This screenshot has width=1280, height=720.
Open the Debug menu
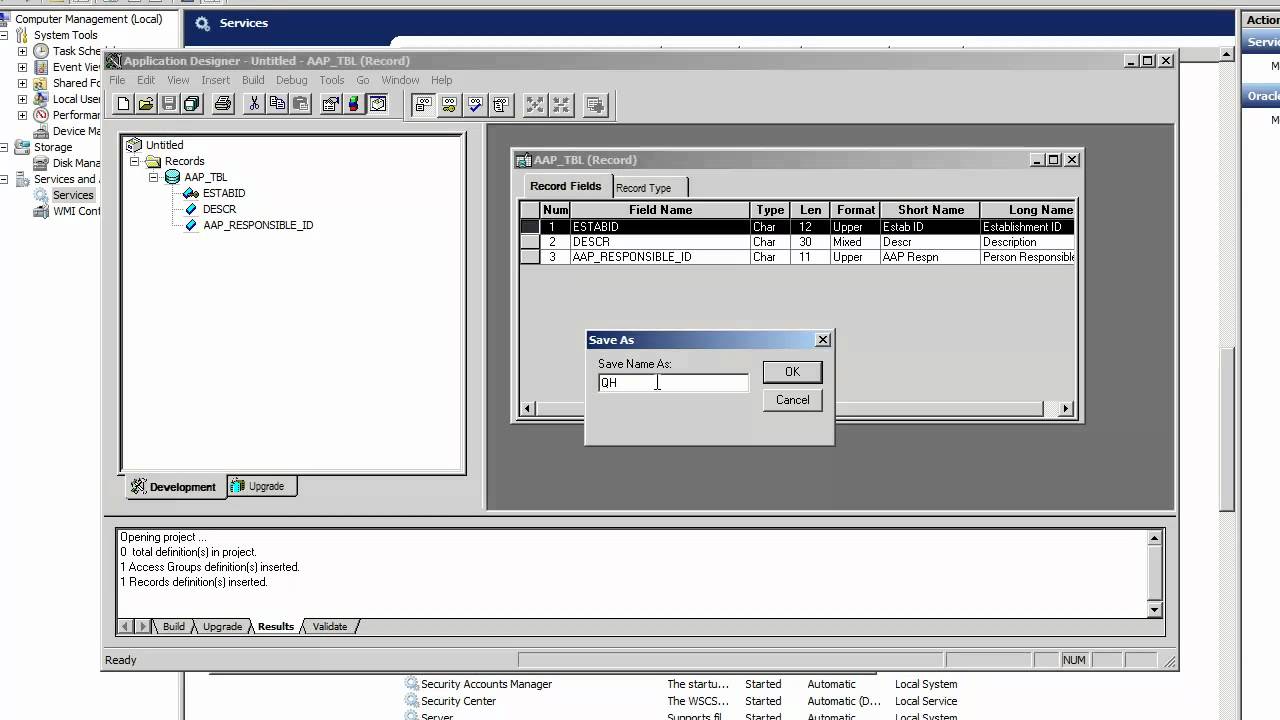(x=291, y=80)
